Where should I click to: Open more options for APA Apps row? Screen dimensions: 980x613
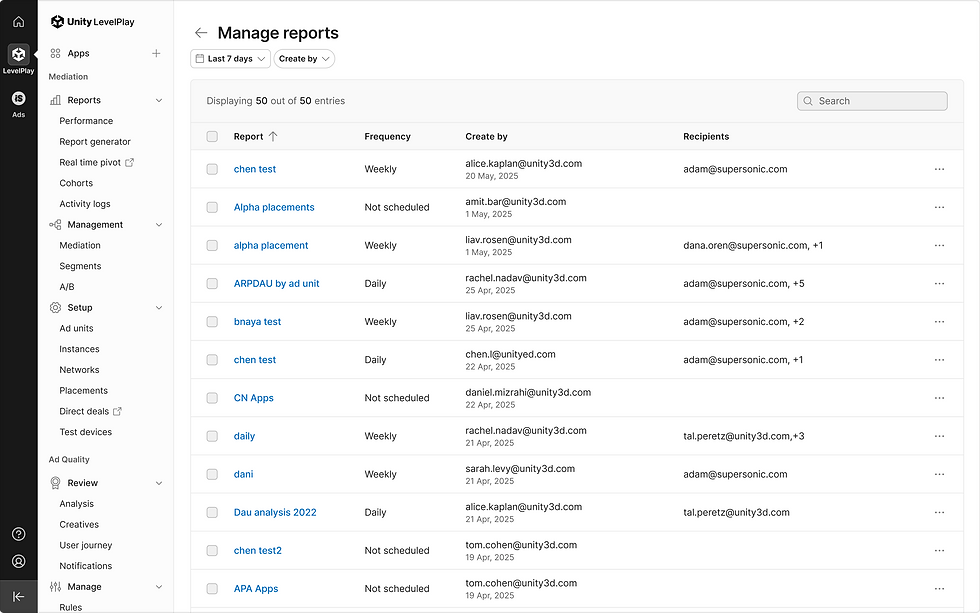(939, 589)
